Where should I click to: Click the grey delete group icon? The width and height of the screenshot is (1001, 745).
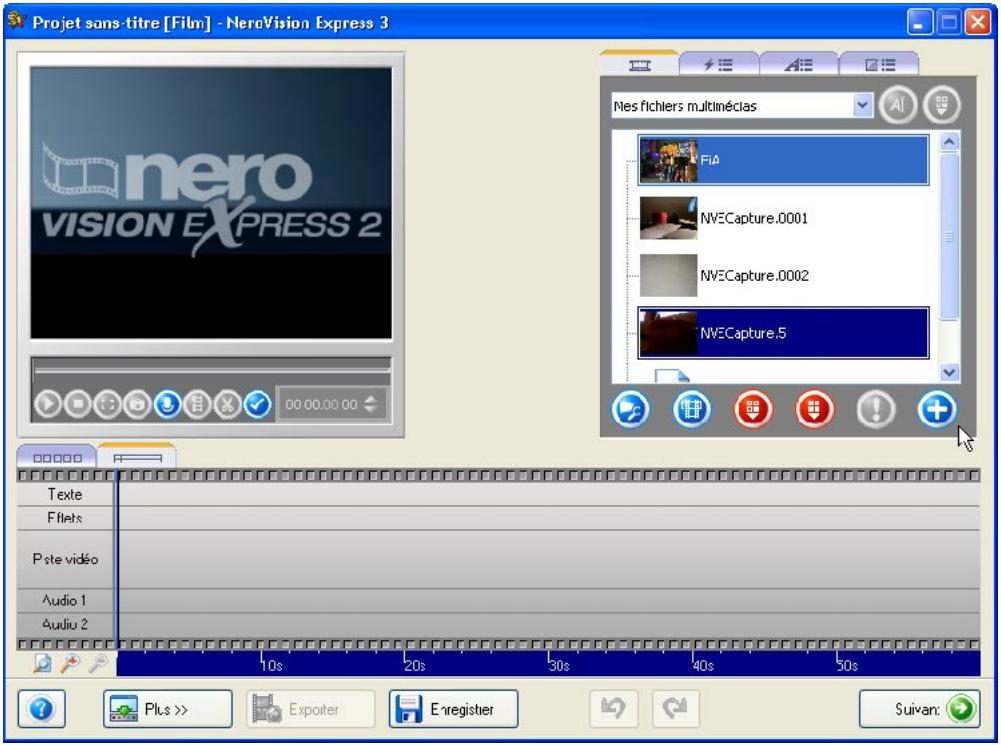tap(942, 105)
